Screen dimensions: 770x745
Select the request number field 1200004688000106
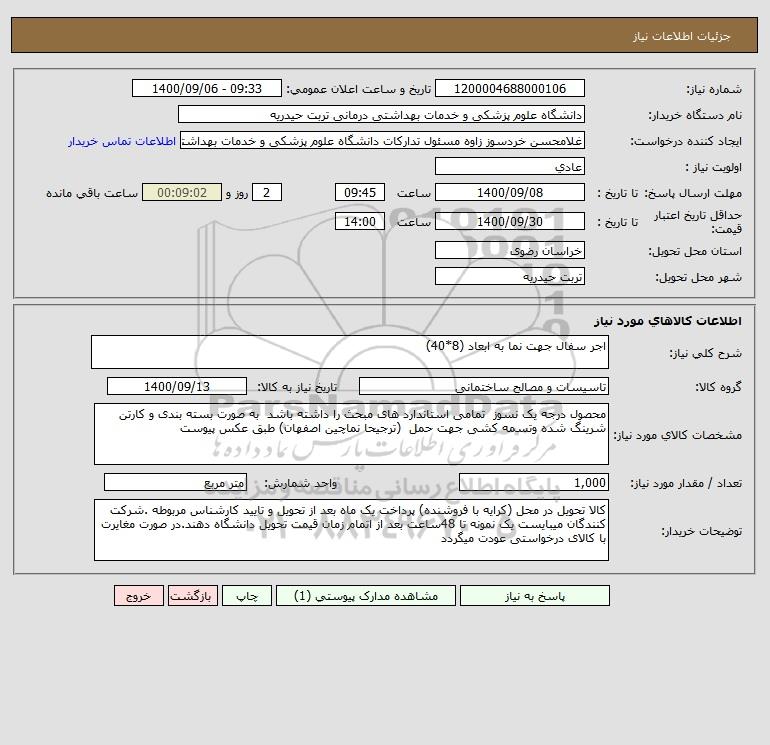pos(510,88)
